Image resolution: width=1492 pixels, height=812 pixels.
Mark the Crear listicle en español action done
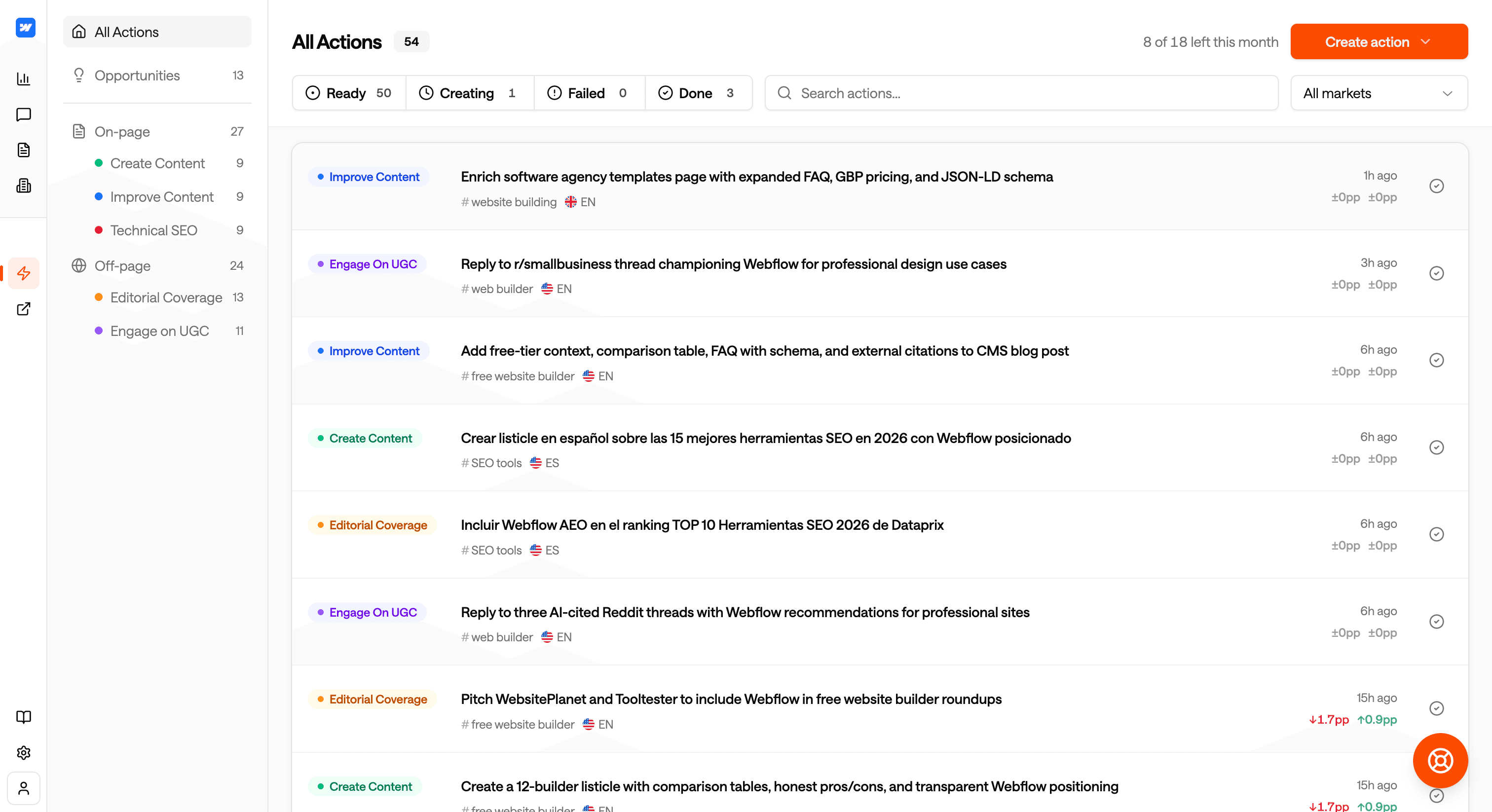pyautogui.click(x=1436, y=448)
